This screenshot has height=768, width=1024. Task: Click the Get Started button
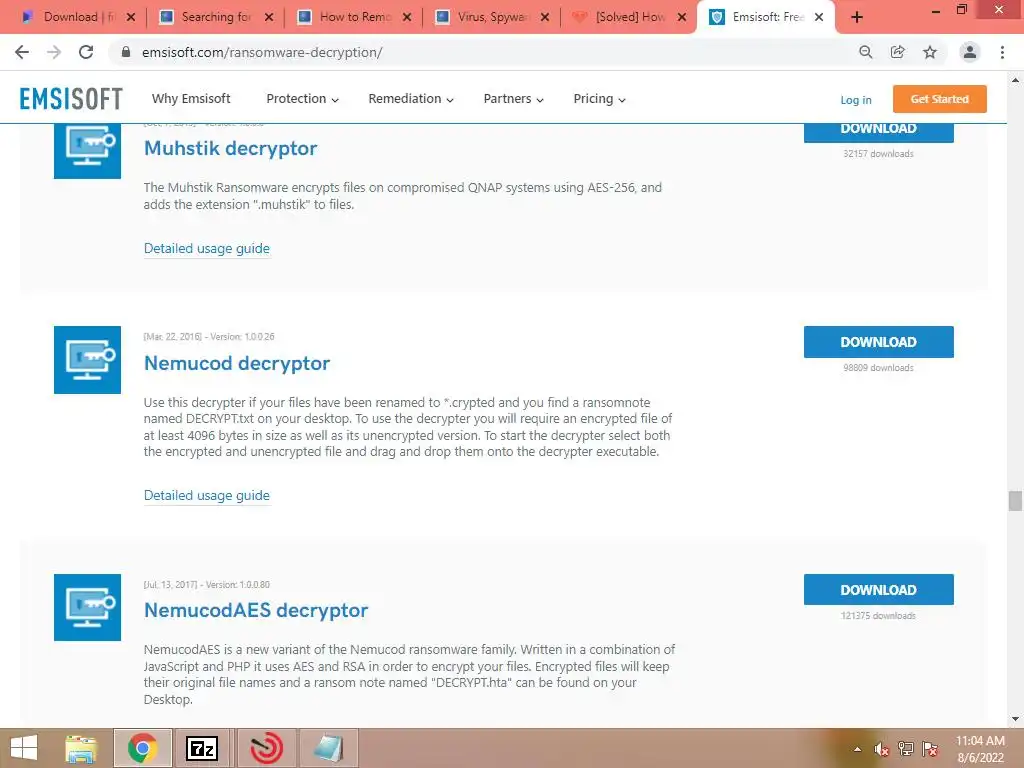(x=939, y=99)
